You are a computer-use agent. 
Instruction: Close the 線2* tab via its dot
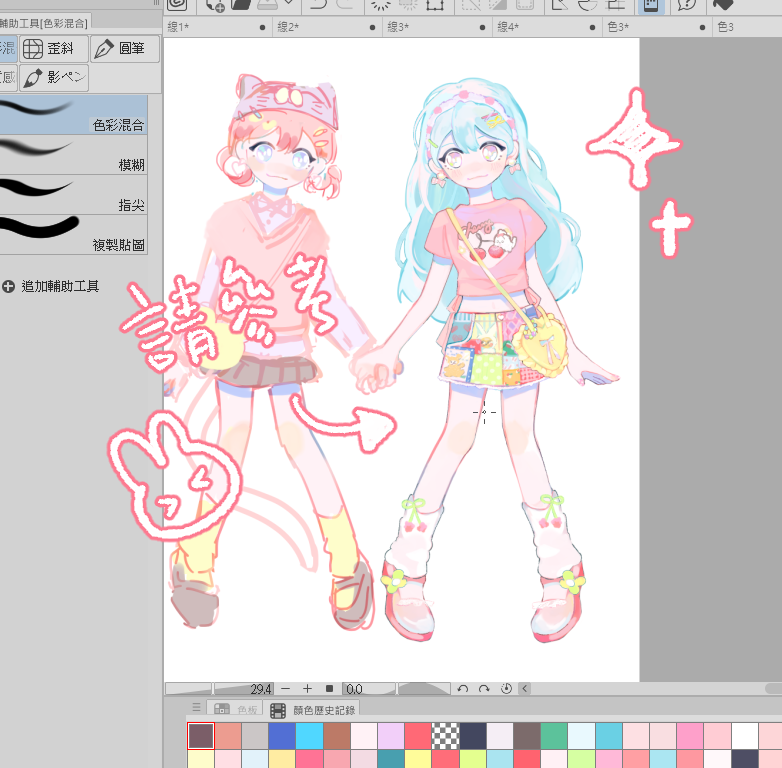[x=372, y=27]
